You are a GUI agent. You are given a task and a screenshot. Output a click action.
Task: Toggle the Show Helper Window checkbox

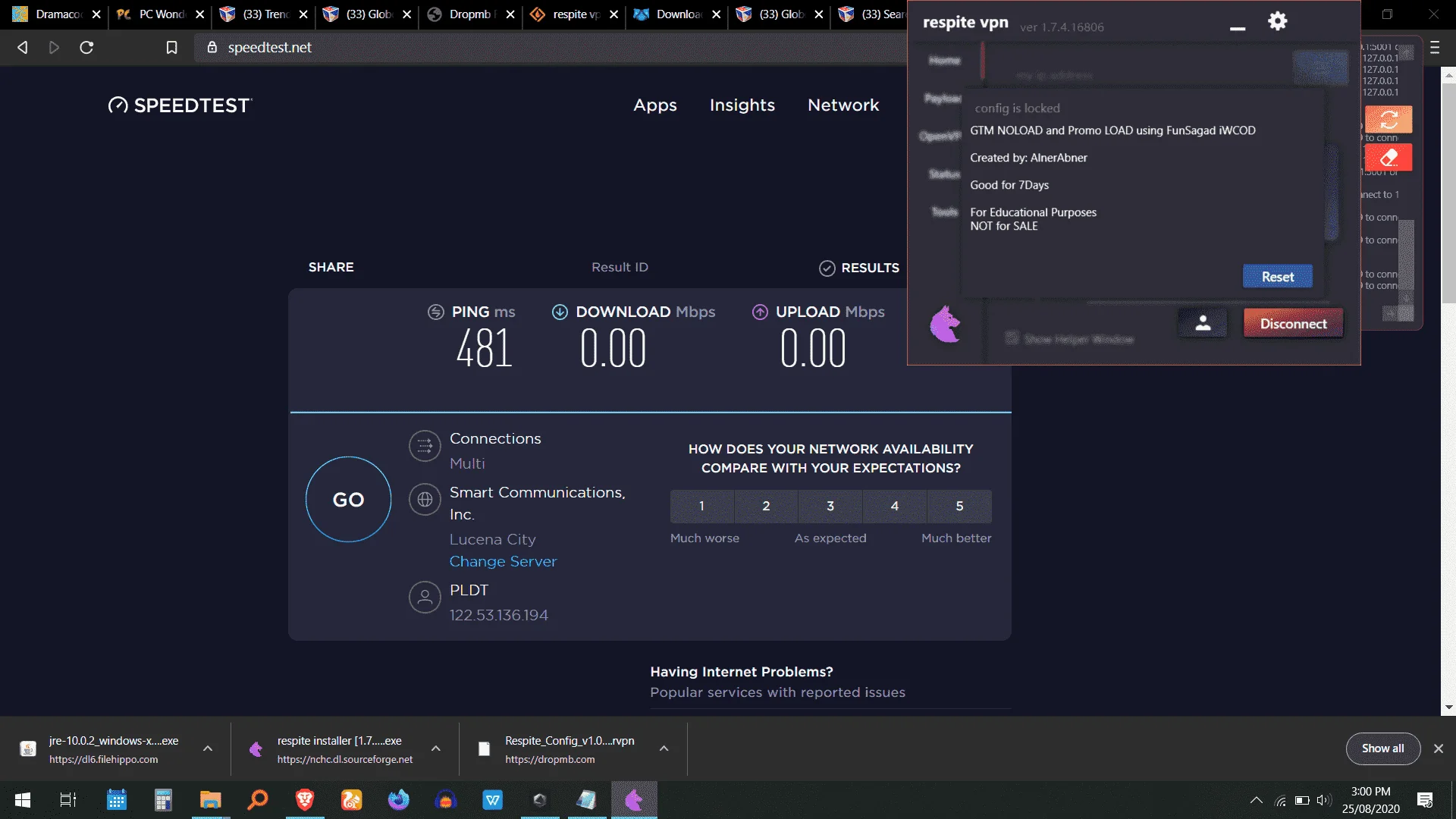[1012, 338]
